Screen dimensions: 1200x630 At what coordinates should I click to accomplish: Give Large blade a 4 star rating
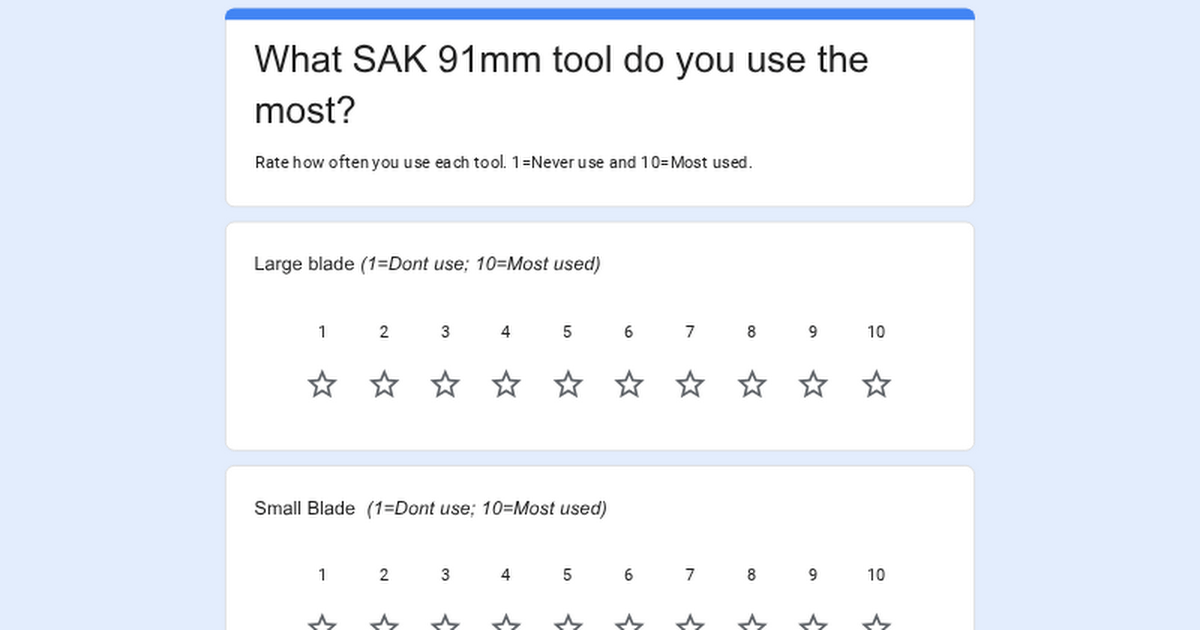click(506, 385)
